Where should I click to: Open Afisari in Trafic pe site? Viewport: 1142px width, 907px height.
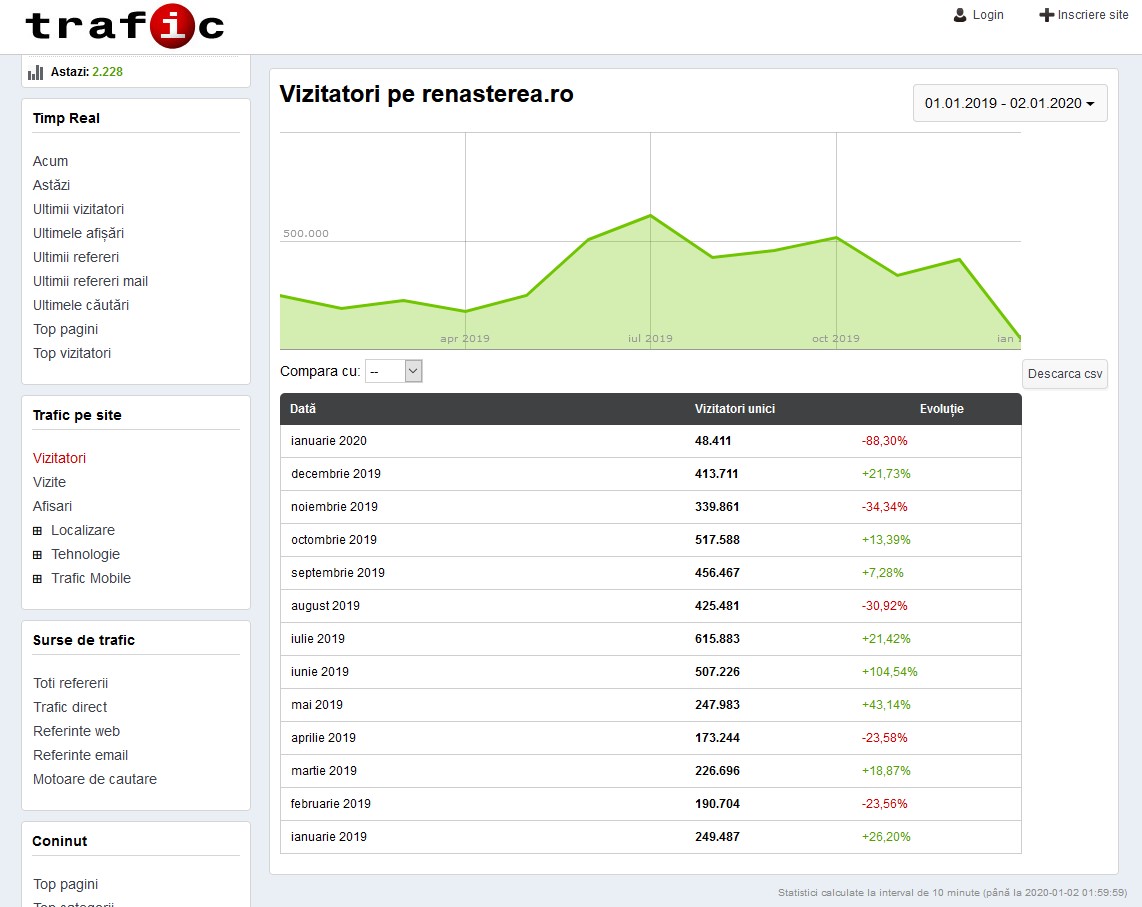point(52,506)
